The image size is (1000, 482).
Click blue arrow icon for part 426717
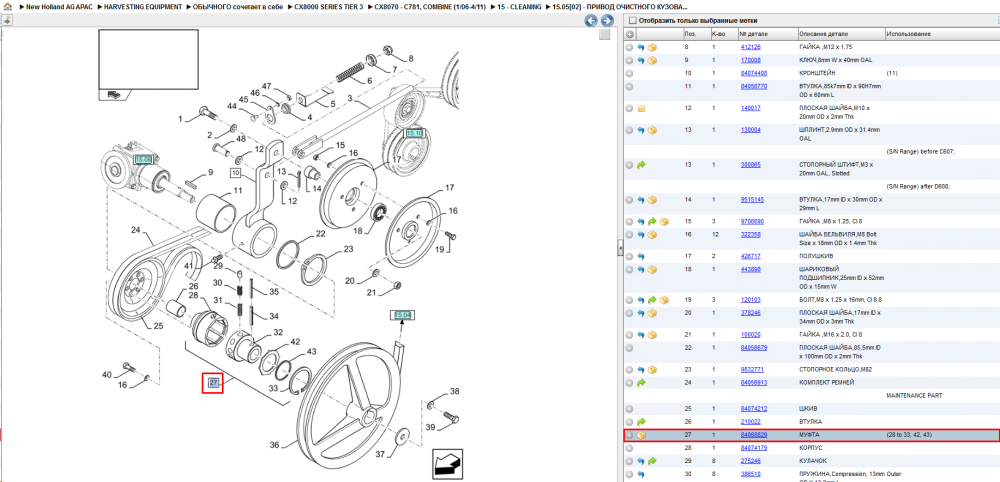641,256
